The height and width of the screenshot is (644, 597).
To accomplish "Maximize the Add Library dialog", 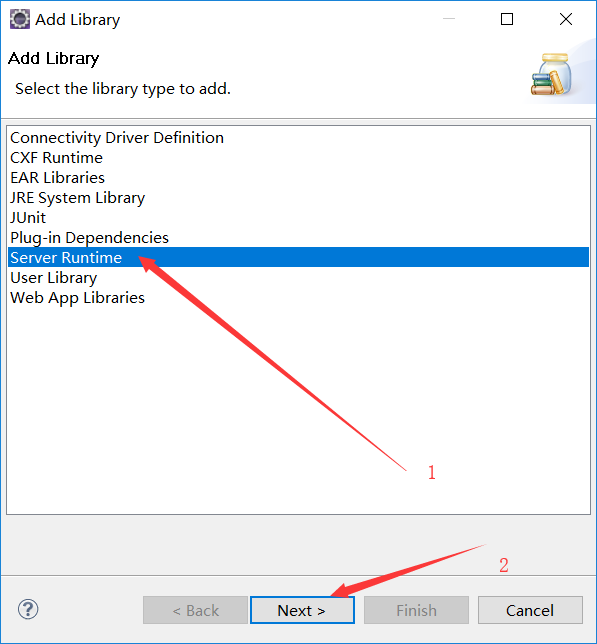I will 507,19.
